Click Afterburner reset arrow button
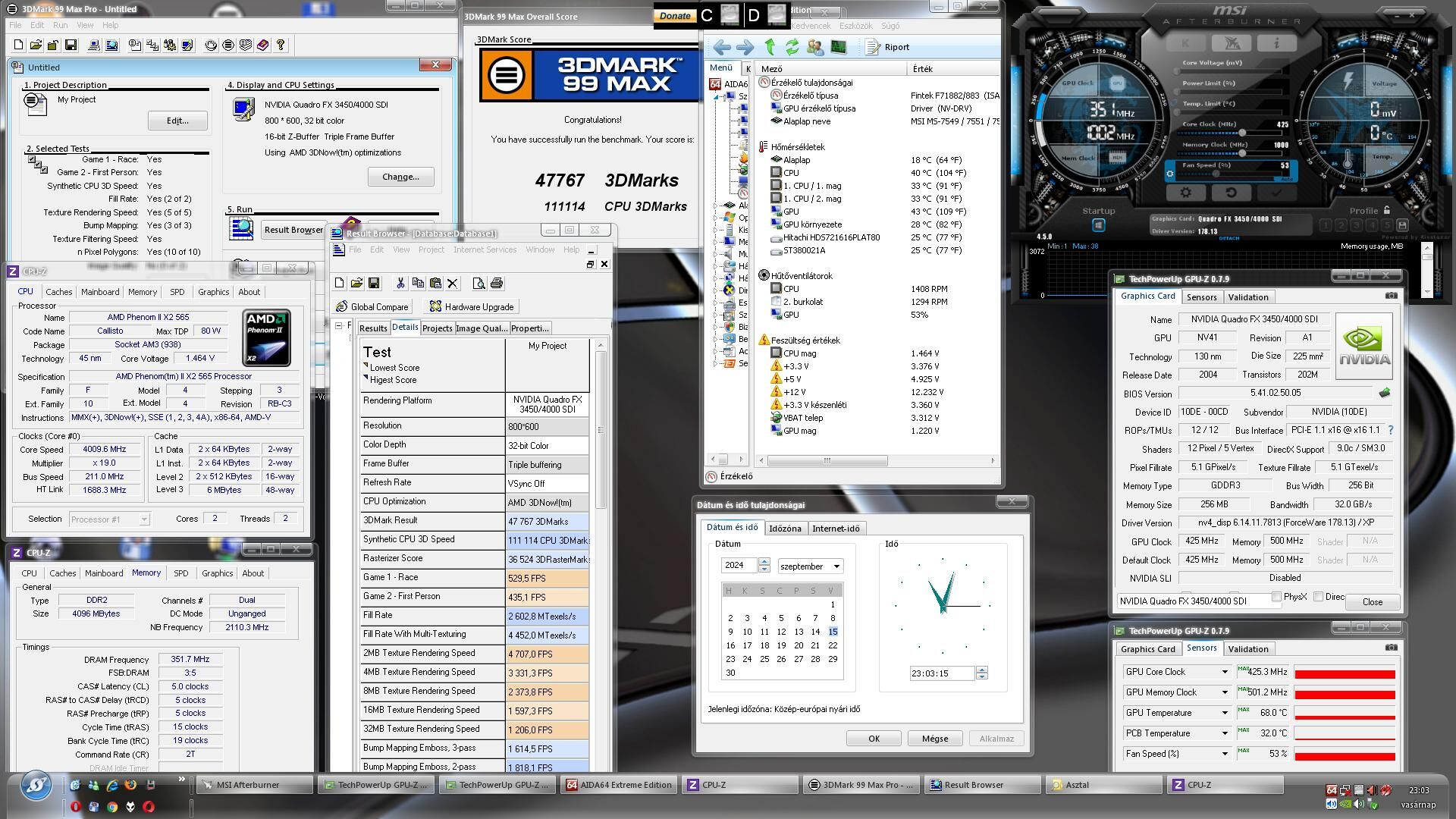Viewport: 1456px width, 819px height. pos(1231,193)
